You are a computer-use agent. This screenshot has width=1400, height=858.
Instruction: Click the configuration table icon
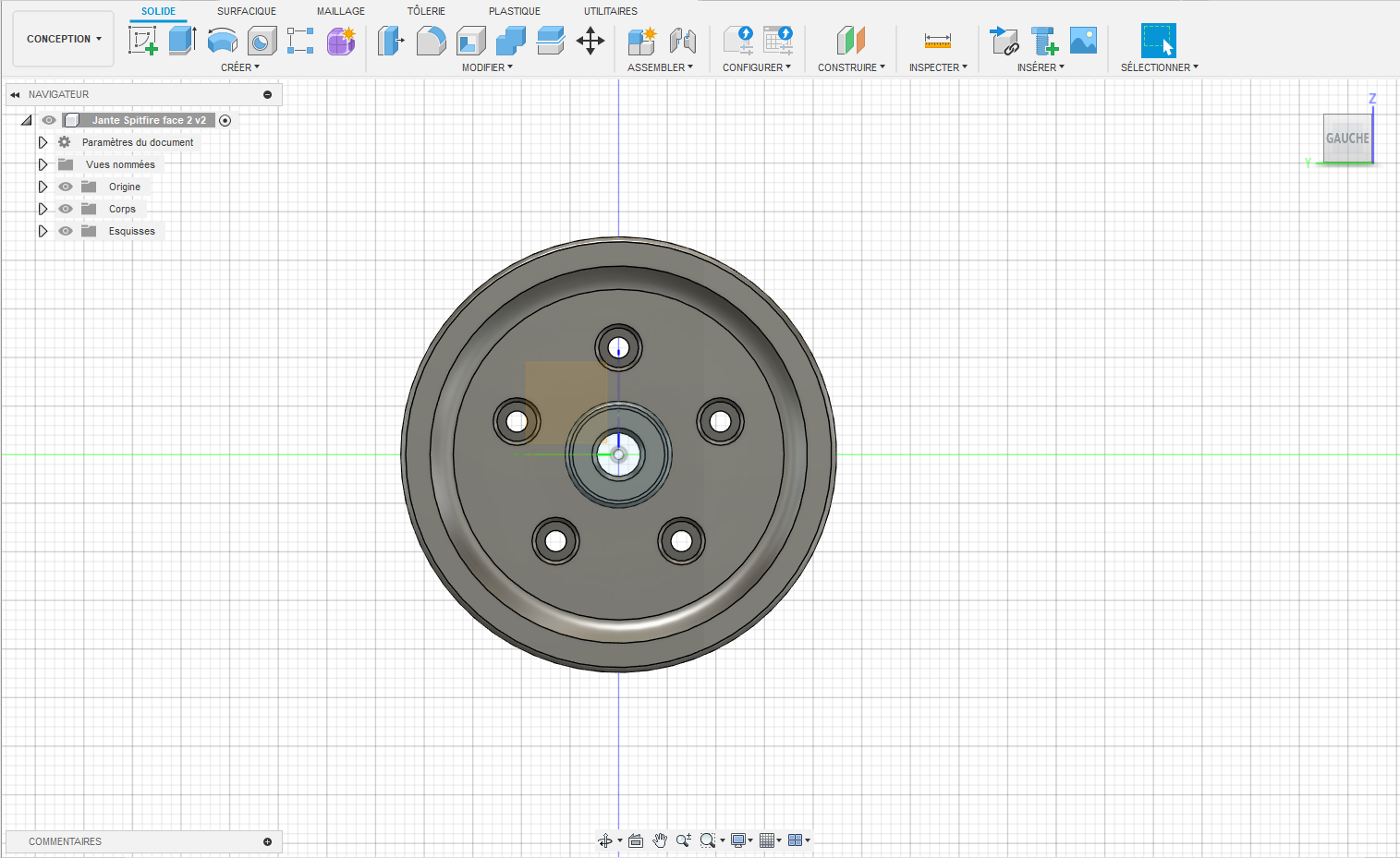click(x=778, y=41)
